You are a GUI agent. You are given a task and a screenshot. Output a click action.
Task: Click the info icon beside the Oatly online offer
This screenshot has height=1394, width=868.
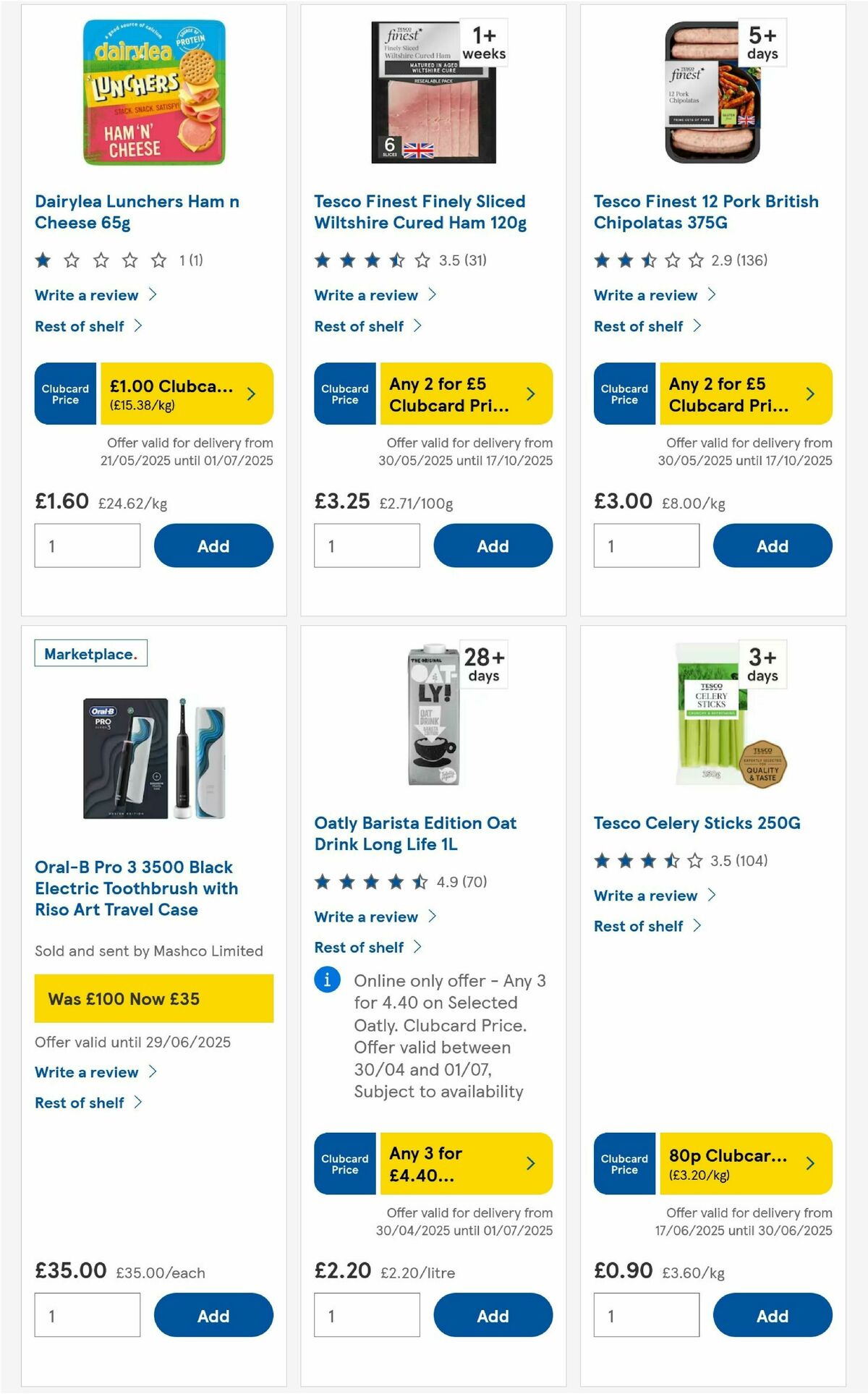(x=327, y=980)
